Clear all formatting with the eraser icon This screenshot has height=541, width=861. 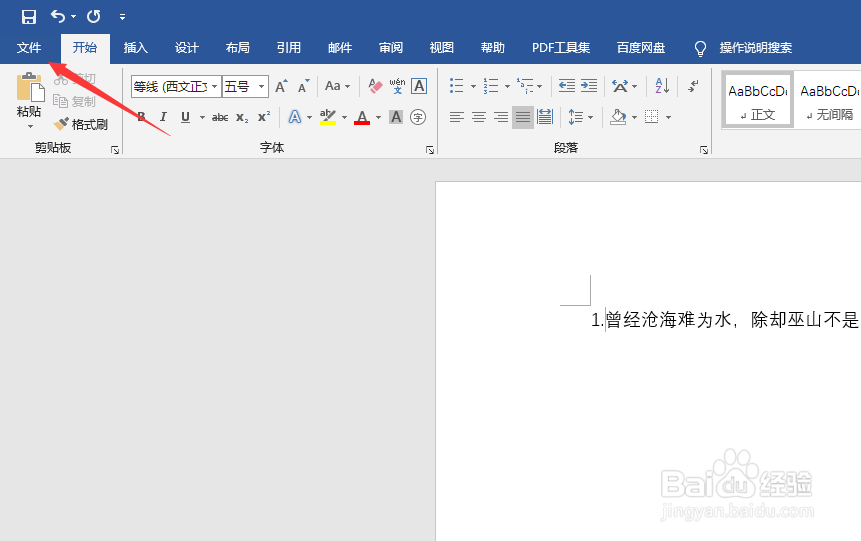pyautogui.click(x=375, y=86)
